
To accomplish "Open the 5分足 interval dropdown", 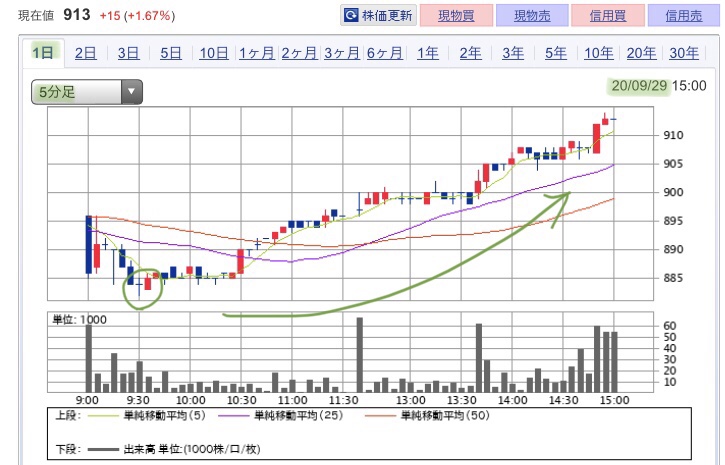I will 87,92.
